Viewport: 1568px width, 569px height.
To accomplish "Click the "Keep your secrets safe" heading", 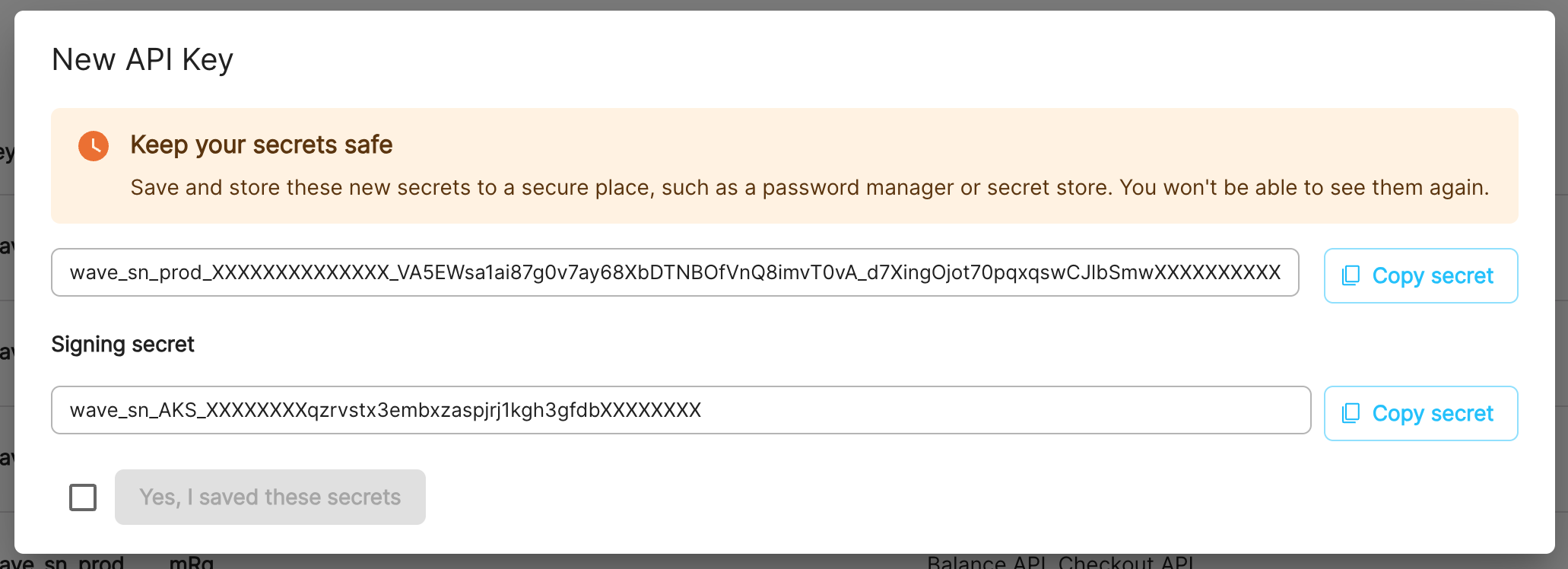I will [261, 145].
